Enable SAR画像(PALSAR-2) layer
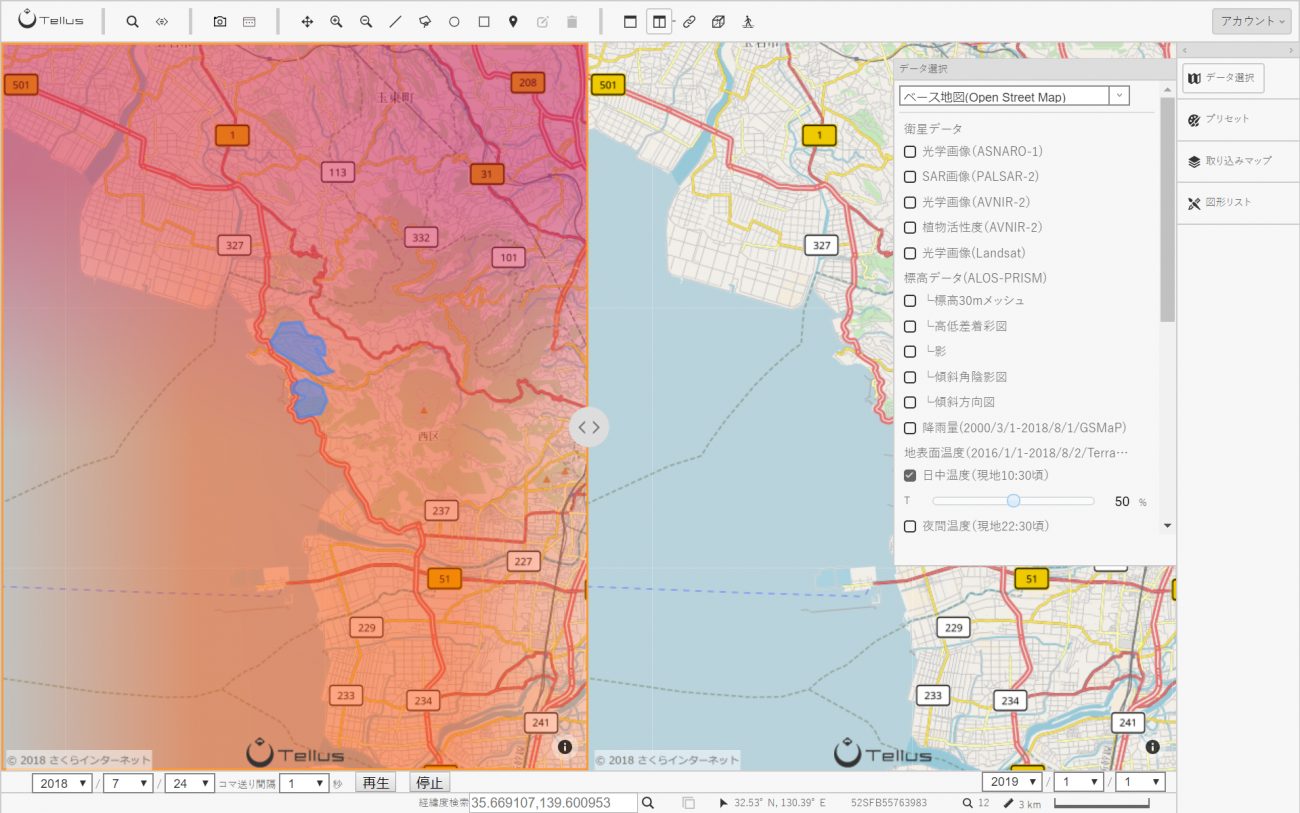1300x813 pixels. tap(910, 177)
